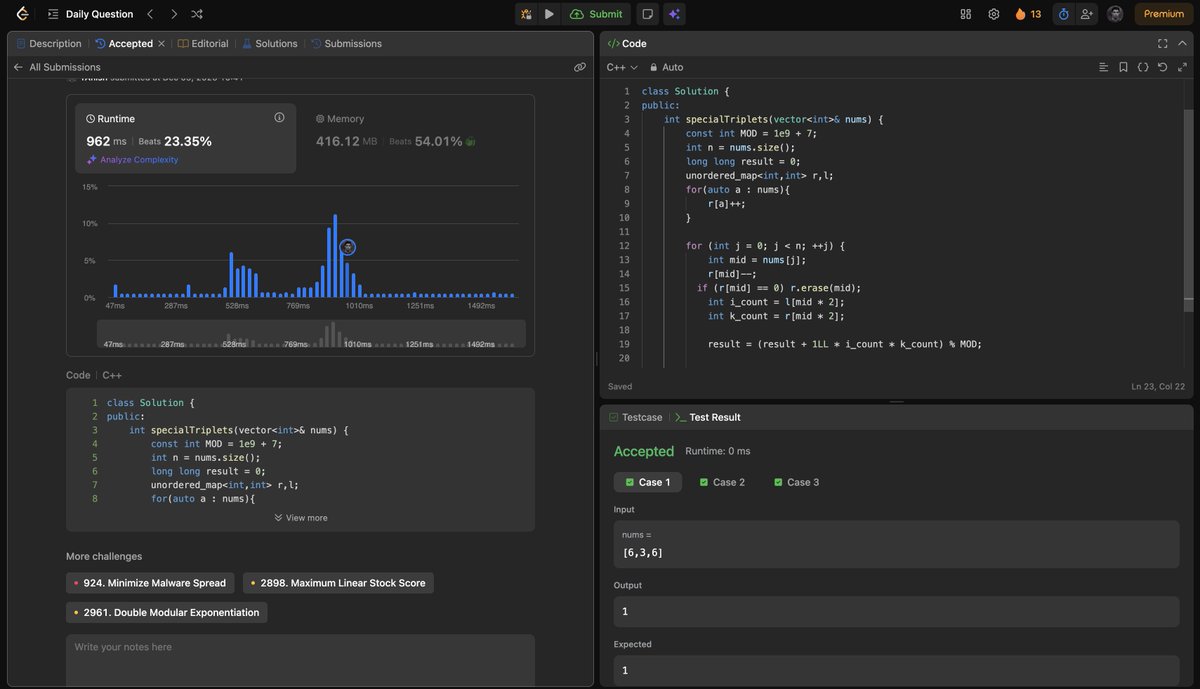
Task: Format the code with align icon
Action: click(x=1104, y=67)
